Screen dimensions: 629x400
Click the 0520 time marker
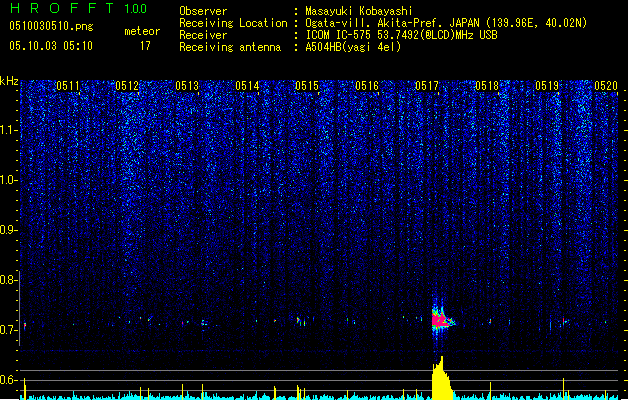point(606,86)
